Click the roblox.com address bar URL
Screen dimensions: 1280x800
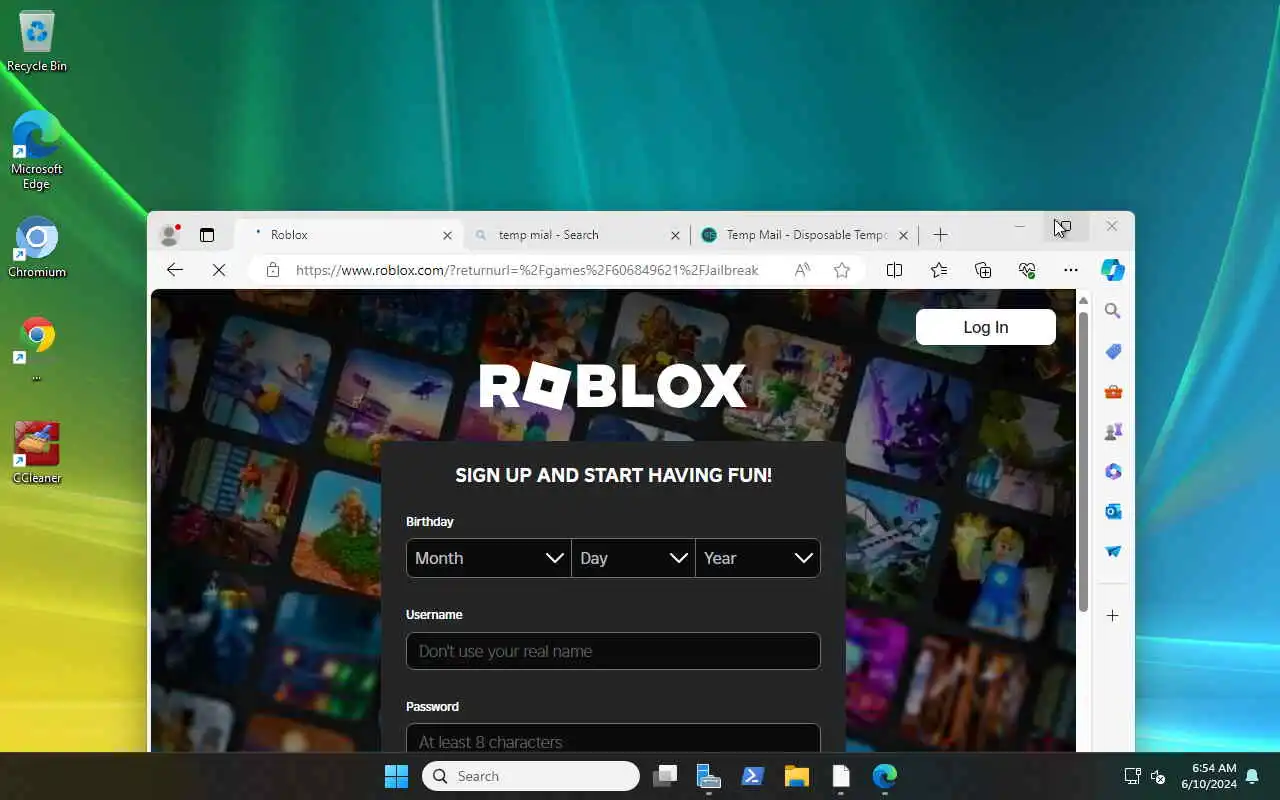[x=527, y=270]
